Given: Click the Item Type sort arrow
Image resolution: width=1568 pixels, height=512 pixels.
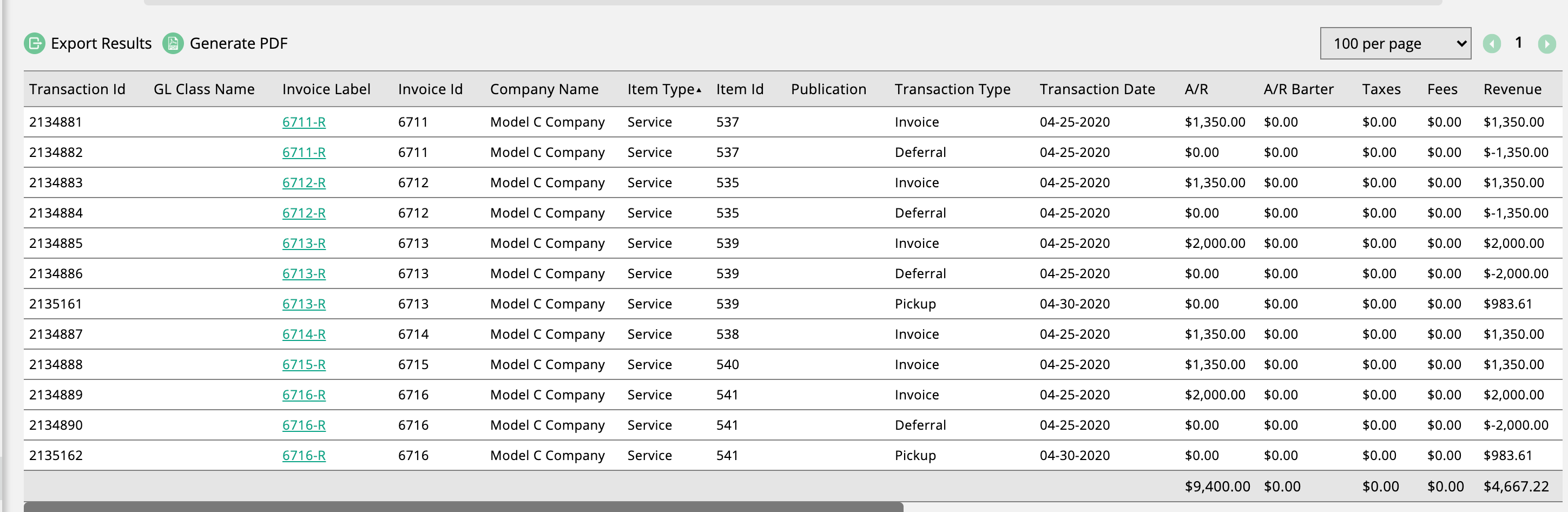Looking at the screenshot, I should [x=698, y=90].
